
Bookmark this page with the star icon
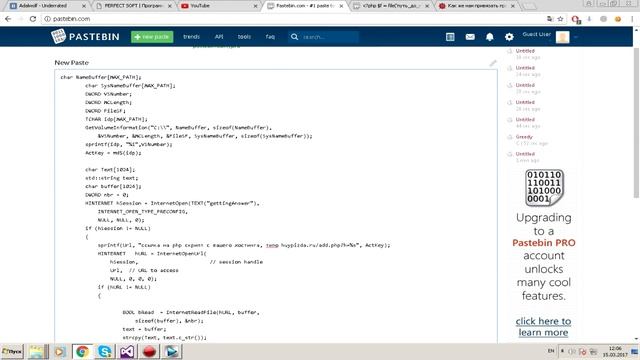click(560, 19)
